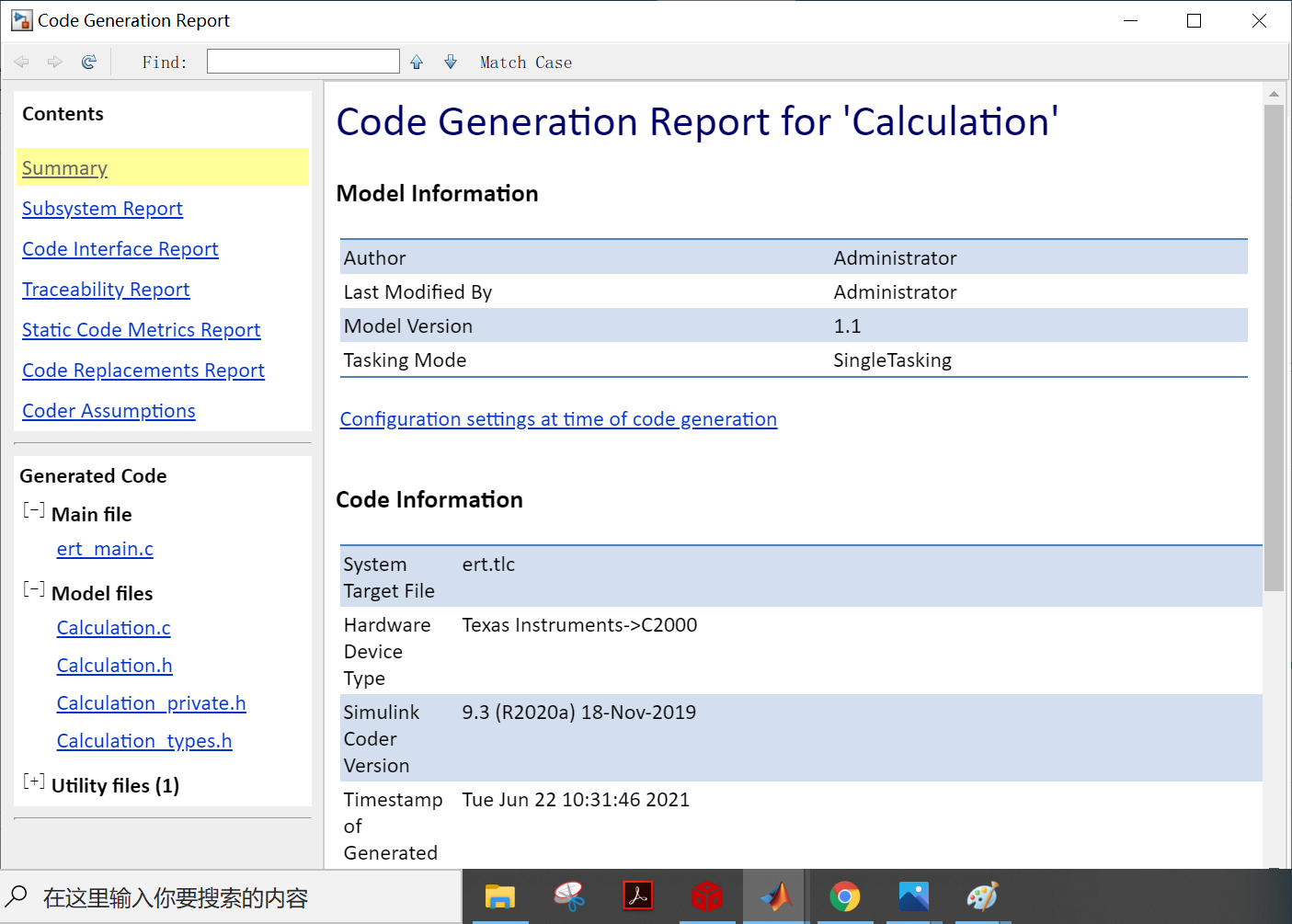Click the Find text input field

click(x=303, y=62)
